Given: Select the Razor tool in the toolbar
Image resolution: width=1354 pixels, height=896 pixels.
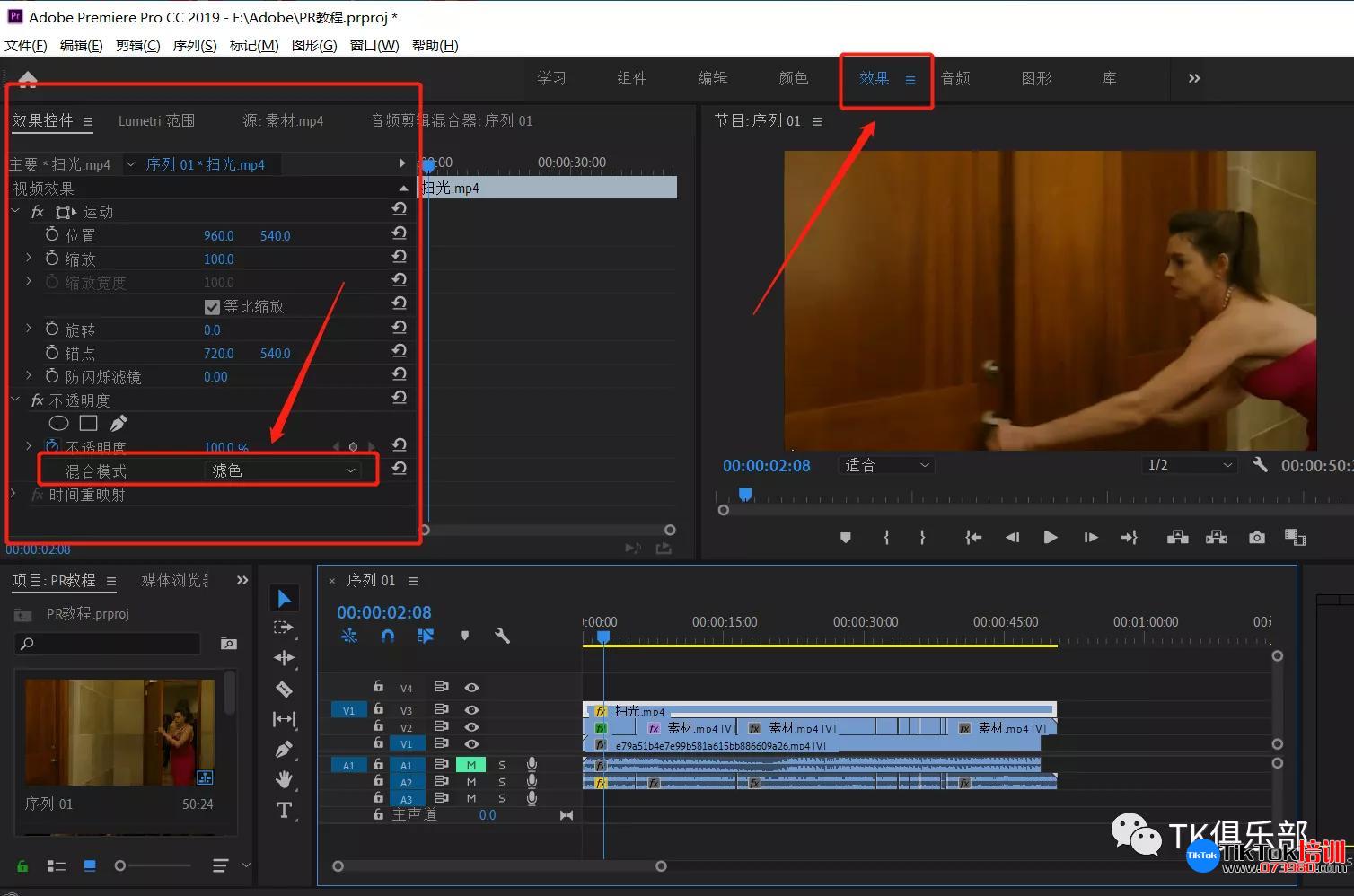Looking at the screenshot, I should (285, 689).
